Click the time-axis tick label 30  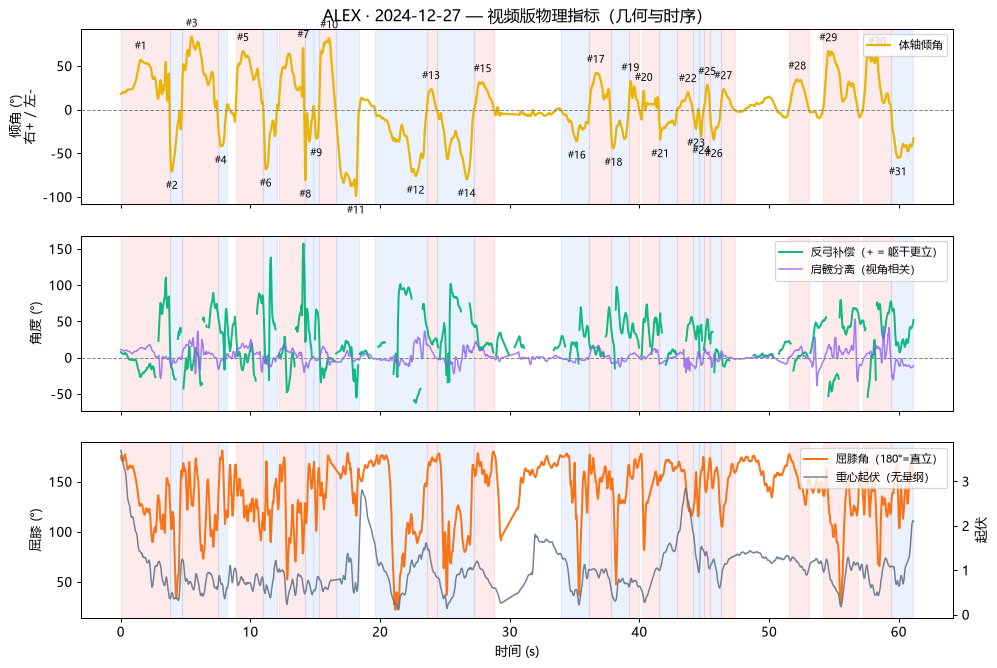[510, 632]
